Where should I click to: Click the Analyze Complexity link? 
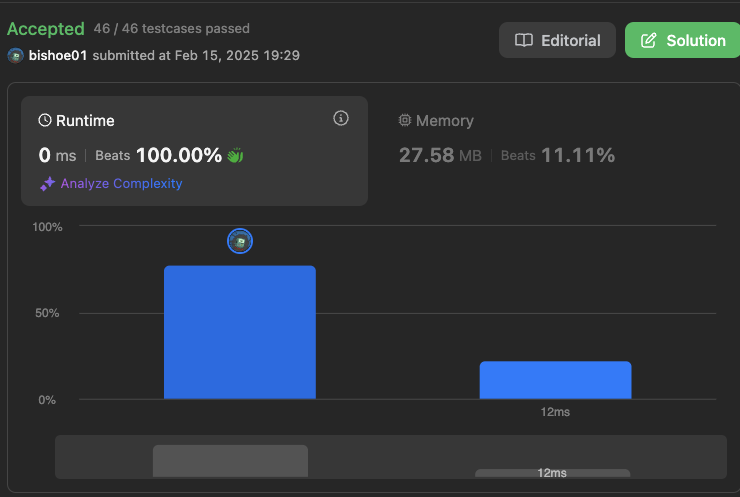pos(121,183)
